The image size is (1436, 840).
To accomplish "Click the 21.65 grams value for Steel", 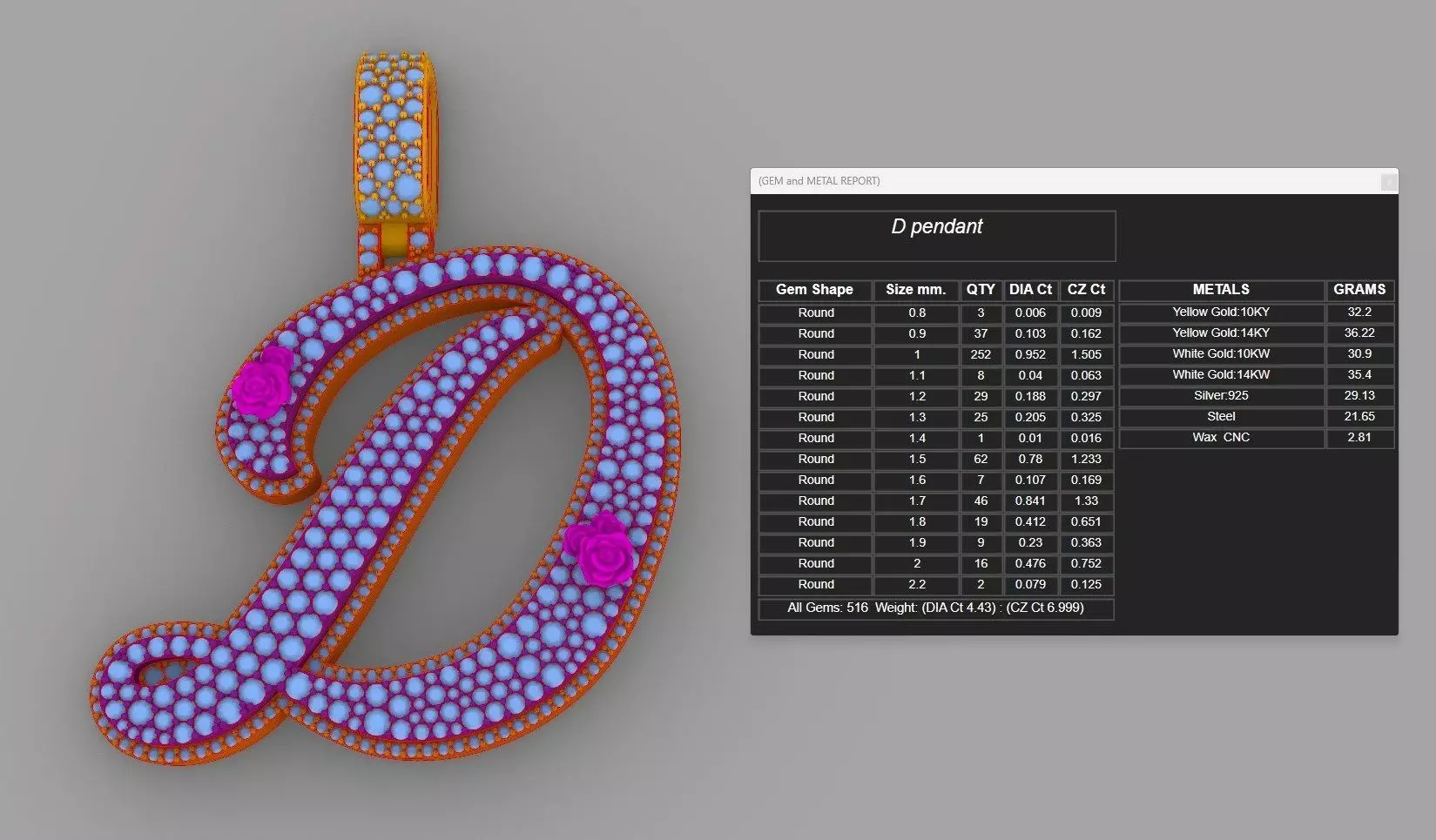I will point(1359,417).
